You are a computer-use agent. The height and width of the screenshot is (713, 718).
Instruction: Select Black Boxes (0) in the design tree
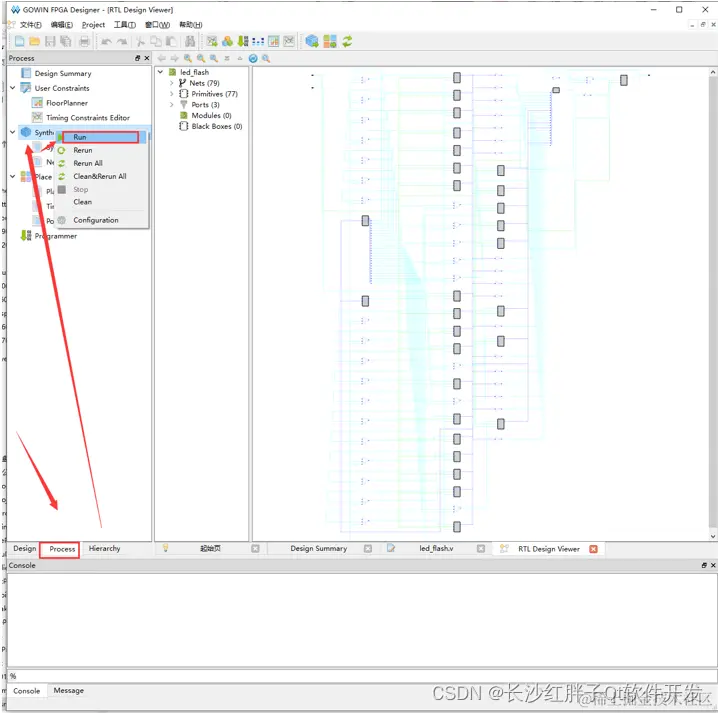217,126
